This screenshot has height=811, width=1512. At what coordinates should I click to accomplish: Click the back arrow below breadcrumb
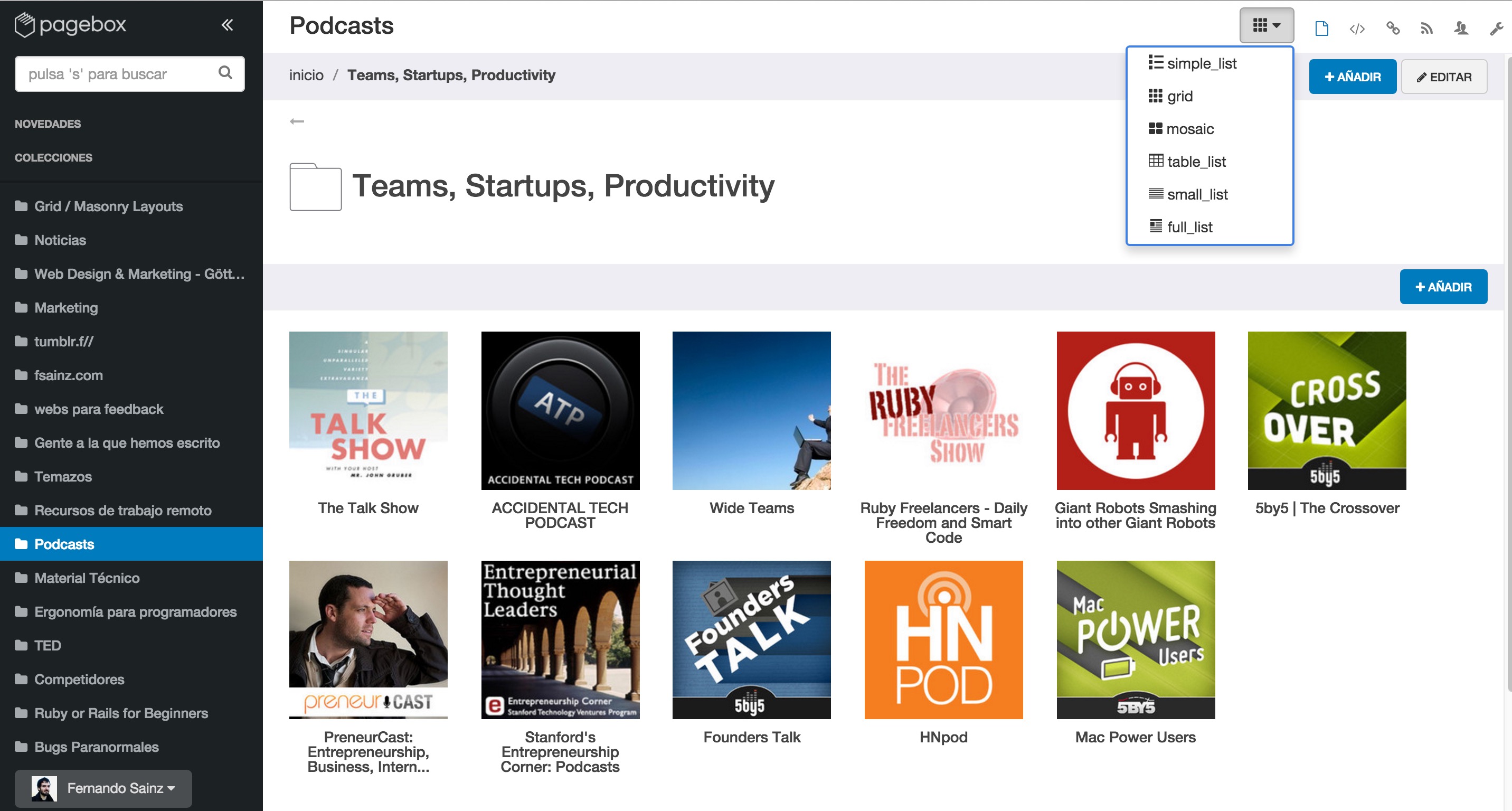(x=297, y=121)
